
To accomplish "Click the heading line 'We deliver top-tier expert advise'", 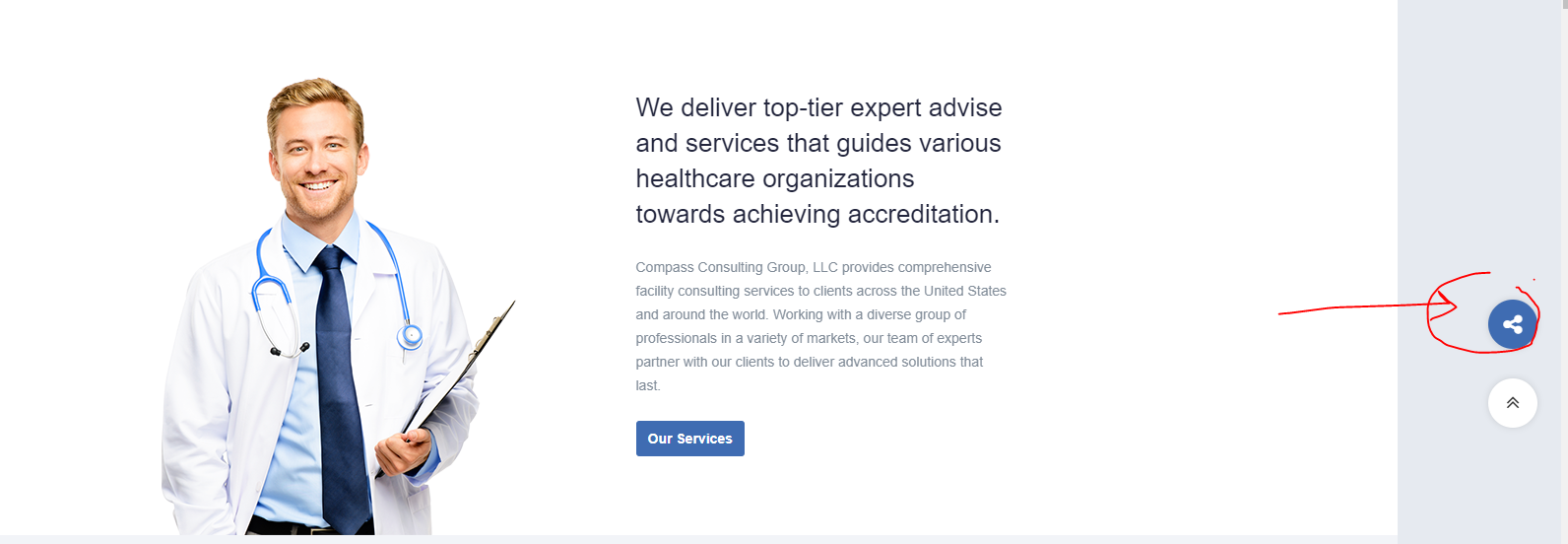I will (818, 107).
